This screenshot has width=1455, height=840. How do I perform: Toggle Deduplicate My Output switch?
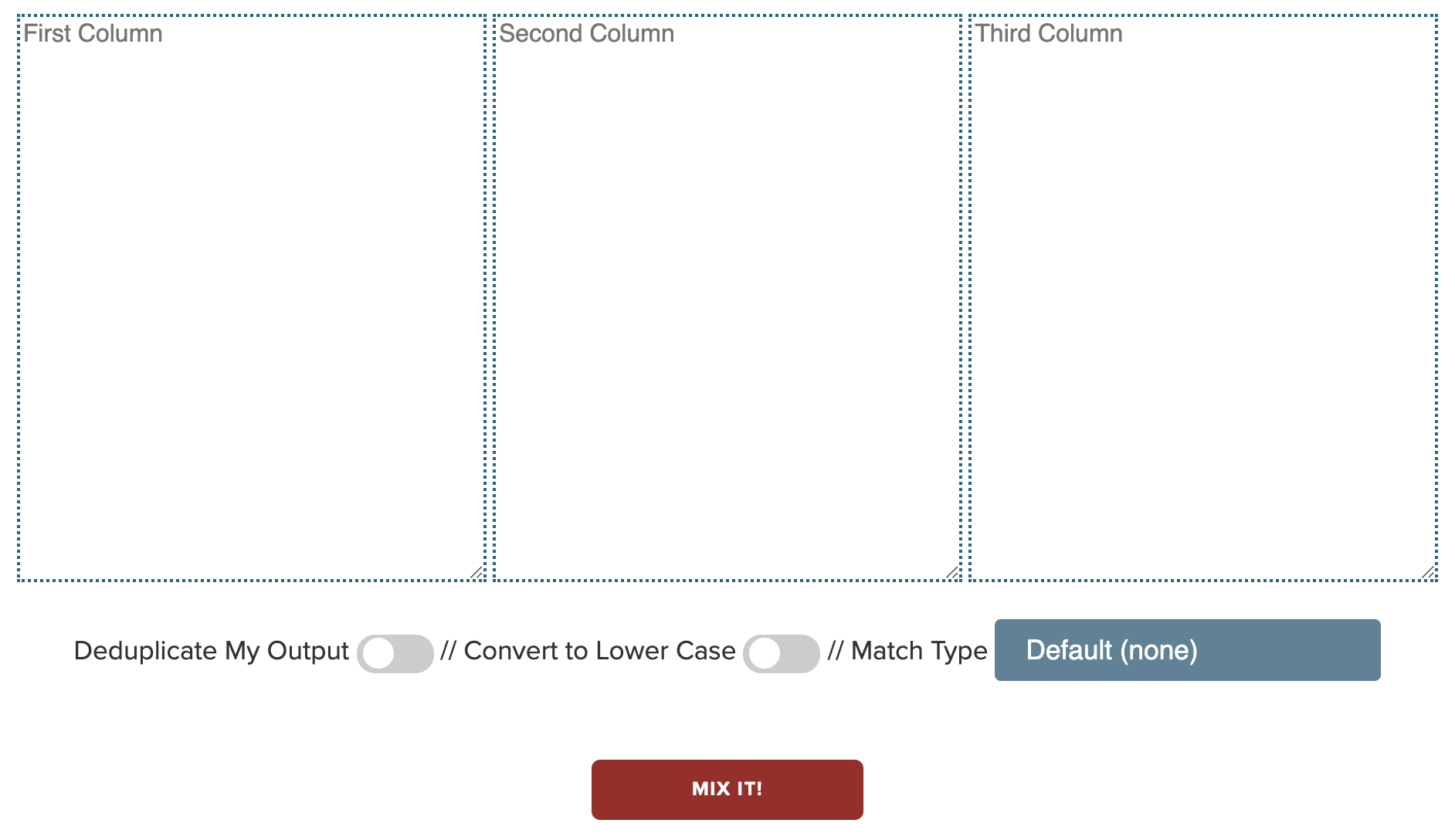[395, 653]
